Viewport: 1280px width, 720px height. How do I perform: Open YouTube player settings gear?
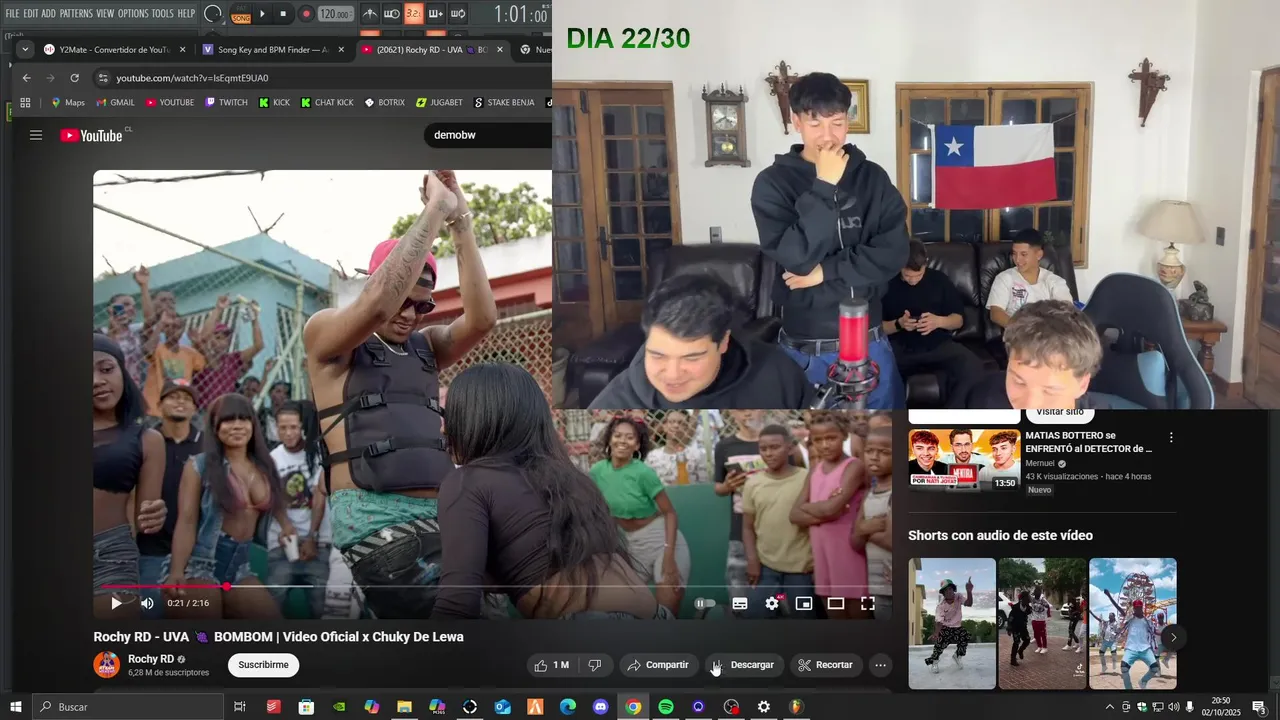tap(772, 603)
